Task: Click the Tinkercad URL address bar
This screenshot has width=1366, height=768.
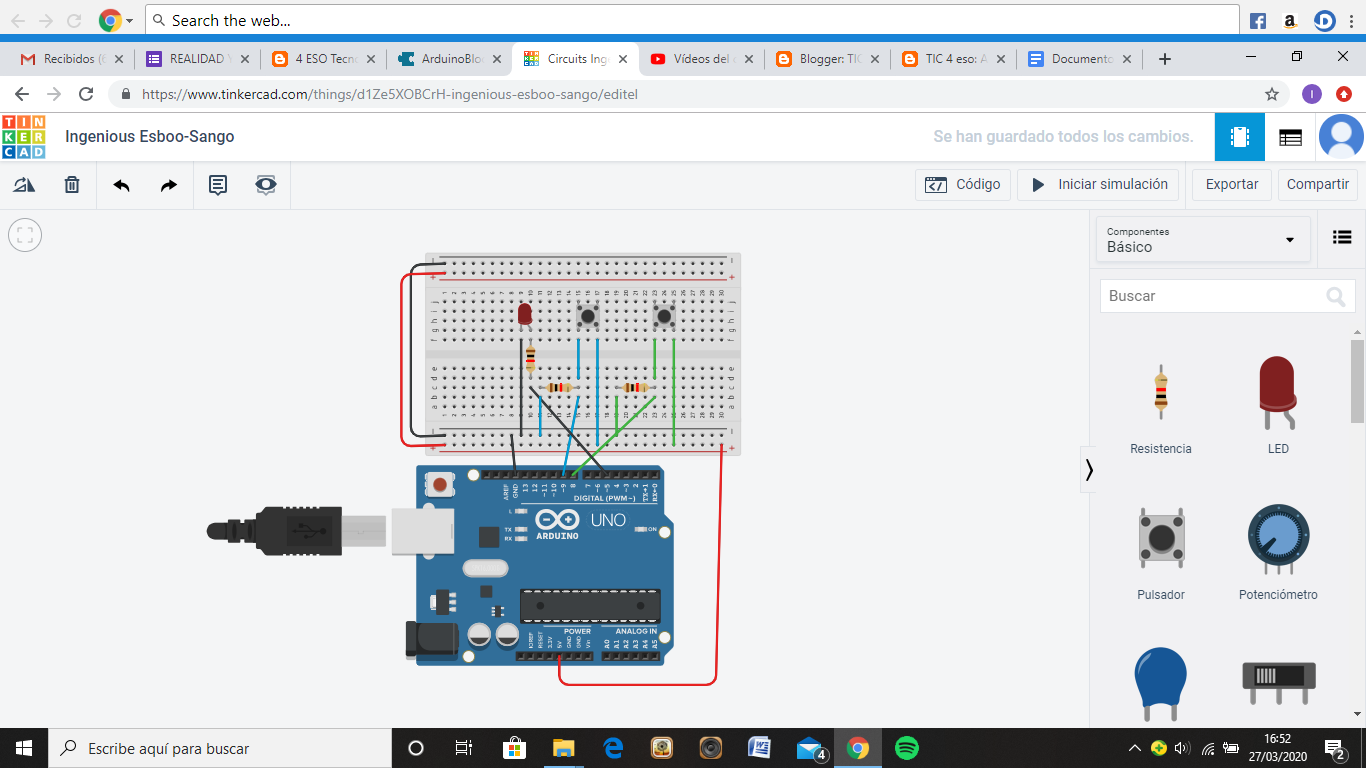Action: click(680, 94)
